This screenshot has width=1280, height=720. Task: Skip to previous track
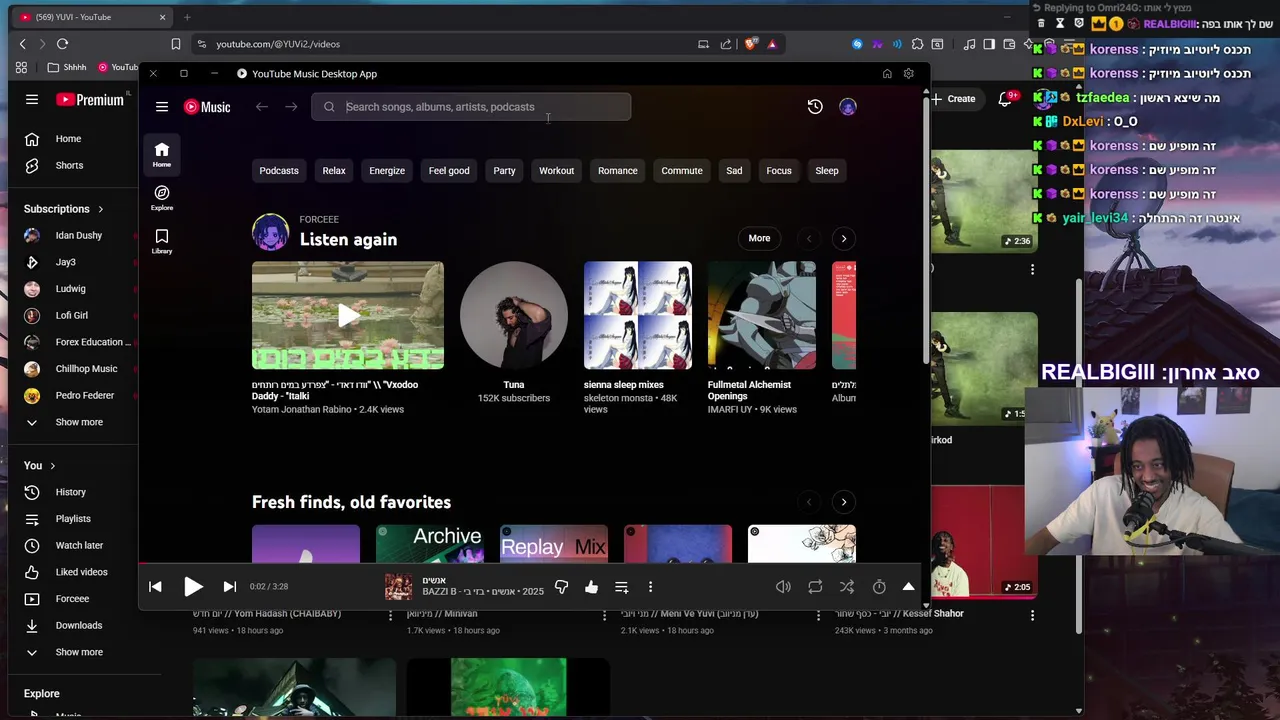[x=155, y=587]
